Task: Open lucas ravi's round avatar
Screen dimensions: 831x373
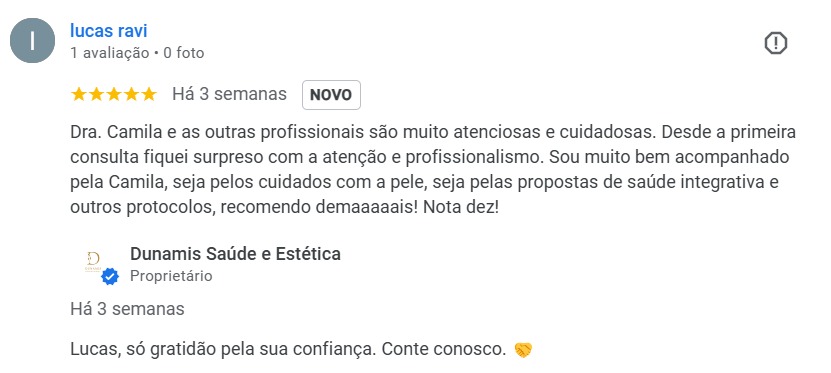Action: coord(32,40)
